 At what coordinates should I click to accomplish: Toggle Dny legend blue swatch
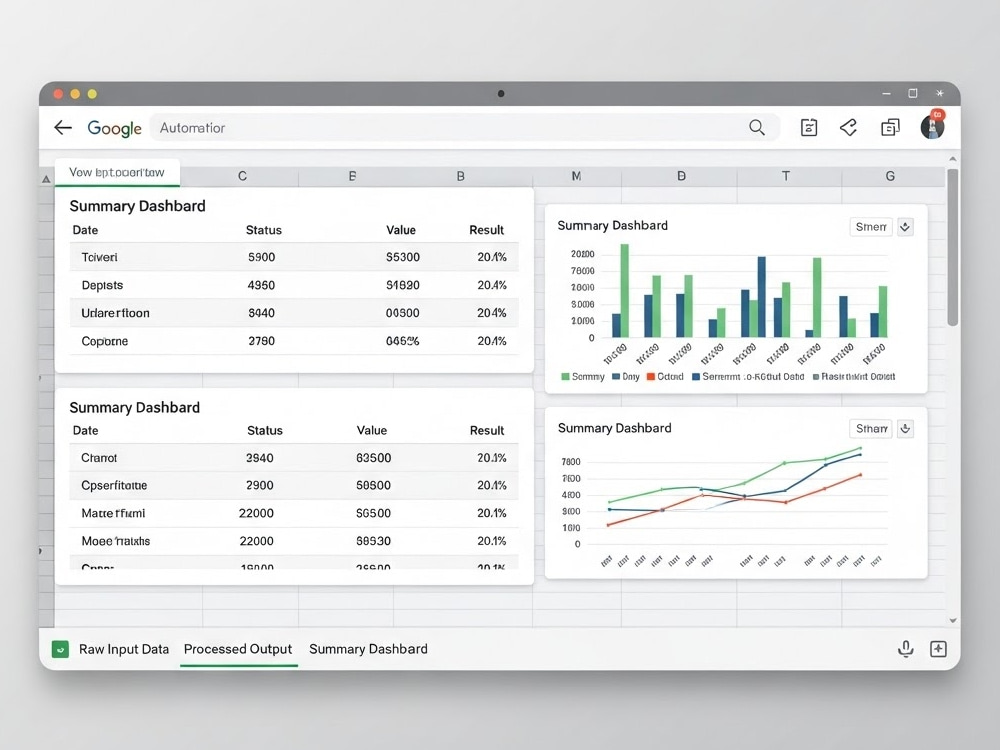616,377
